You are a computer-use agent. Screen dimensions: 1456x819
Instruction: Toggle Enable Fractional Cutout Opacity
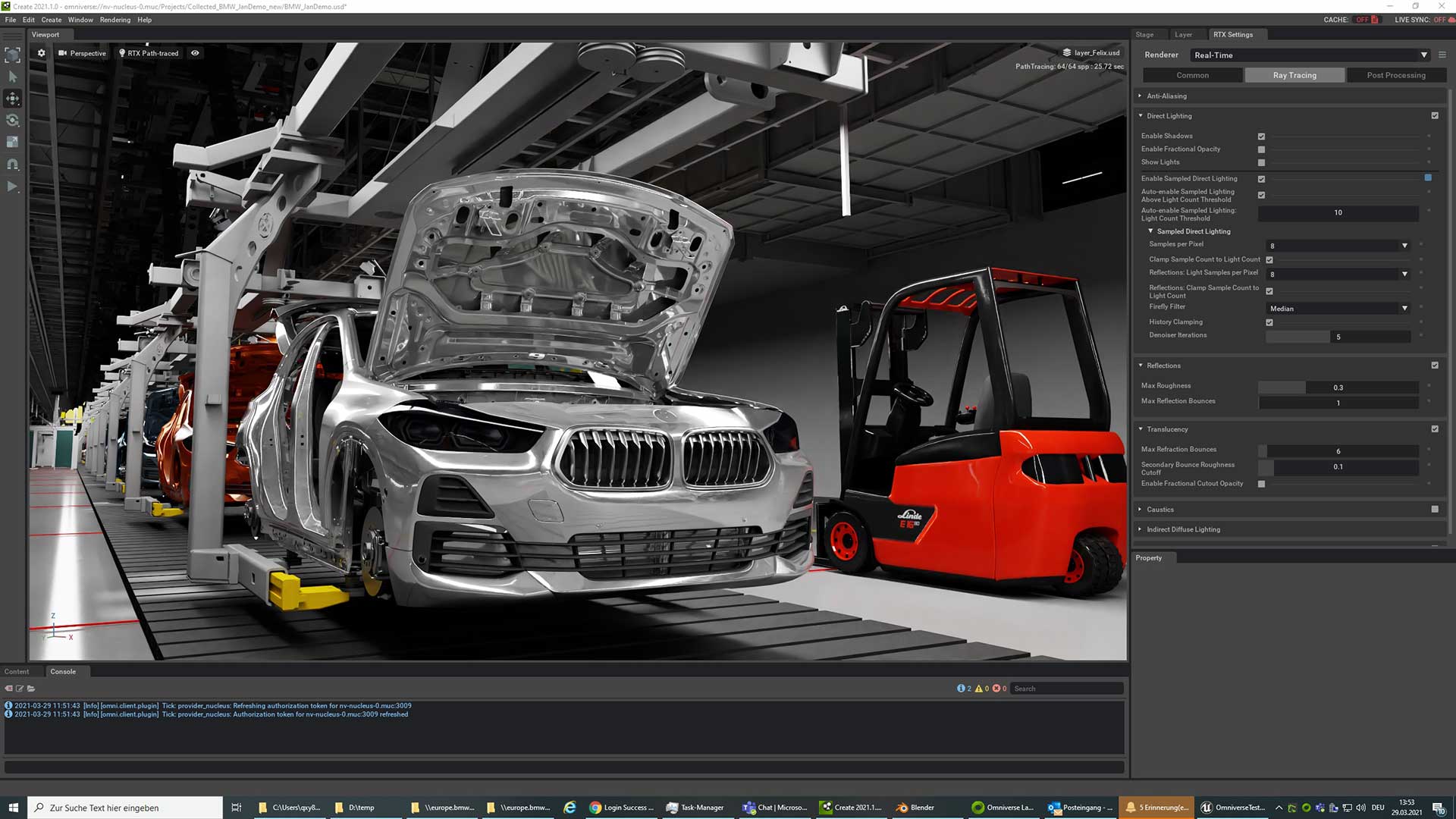click(x=1261, y=484)
